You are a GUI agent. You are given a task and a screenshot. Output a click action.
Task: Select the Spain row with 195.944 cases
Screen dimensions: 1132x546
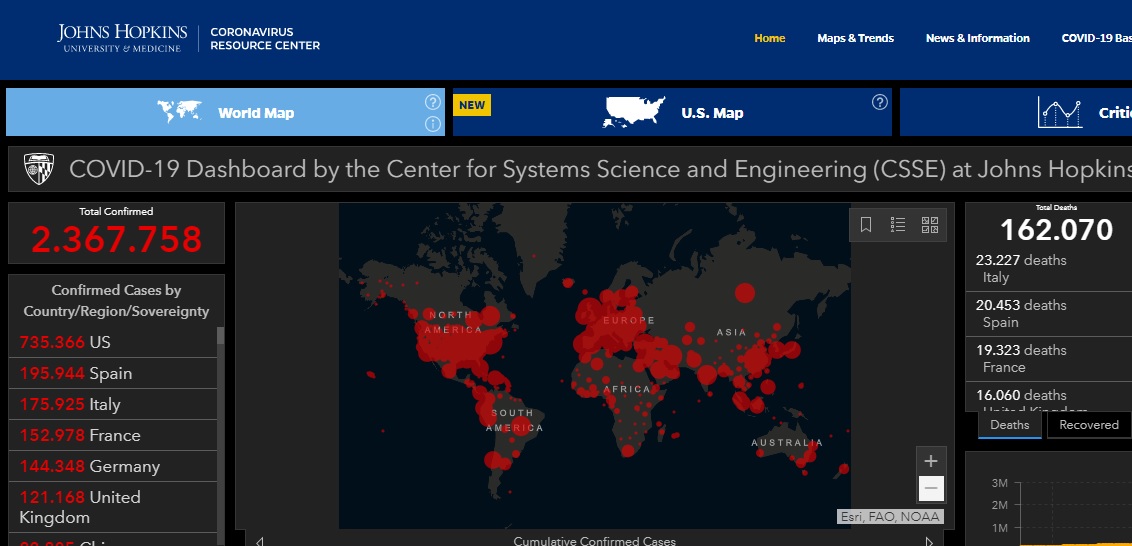113,373
